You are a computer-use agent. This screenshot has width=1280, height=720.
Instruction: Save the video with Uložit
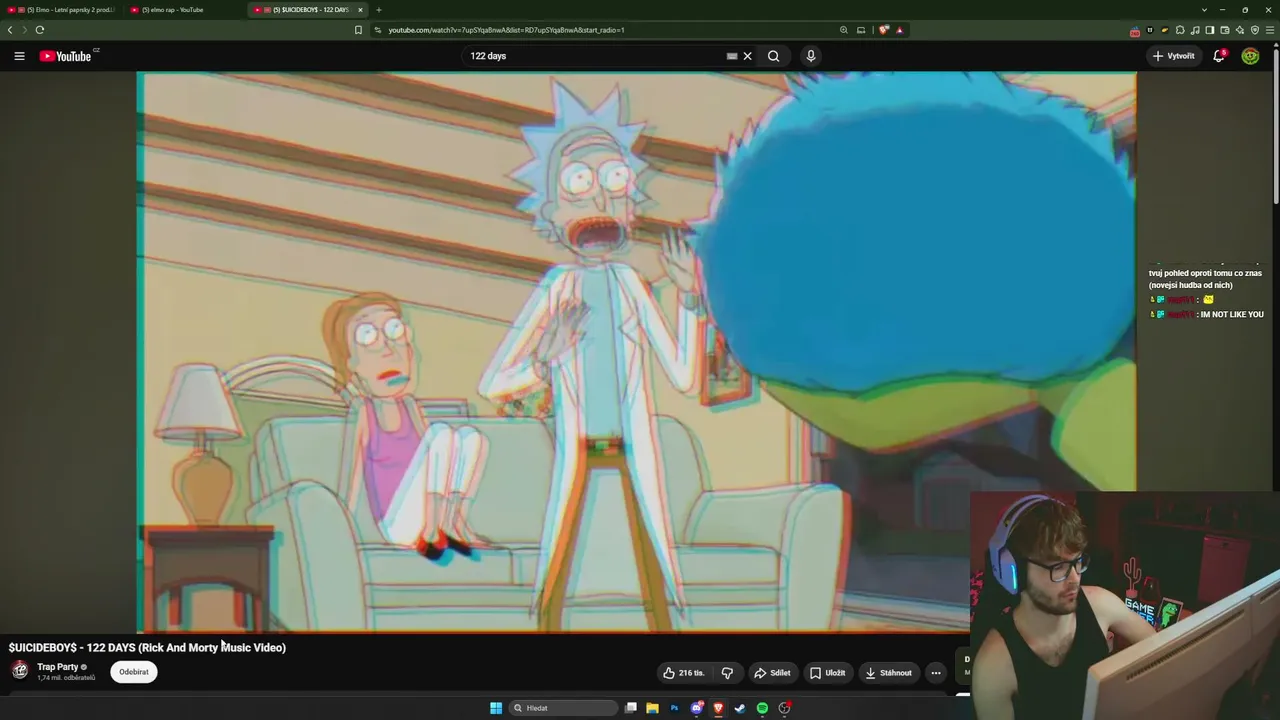tap(828, 673)
